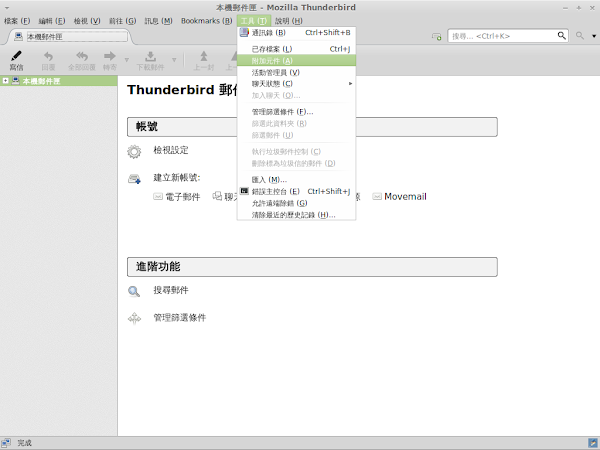Open the 下載郵件 dropdown arrow

click(x=174, y=60)
